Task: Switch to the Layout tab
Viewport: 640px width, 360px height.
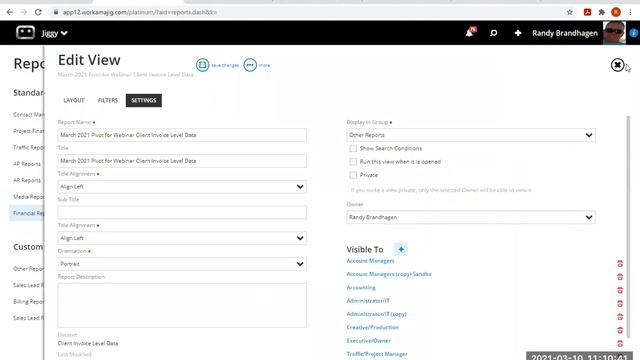Action: click(x=74, y=100)
